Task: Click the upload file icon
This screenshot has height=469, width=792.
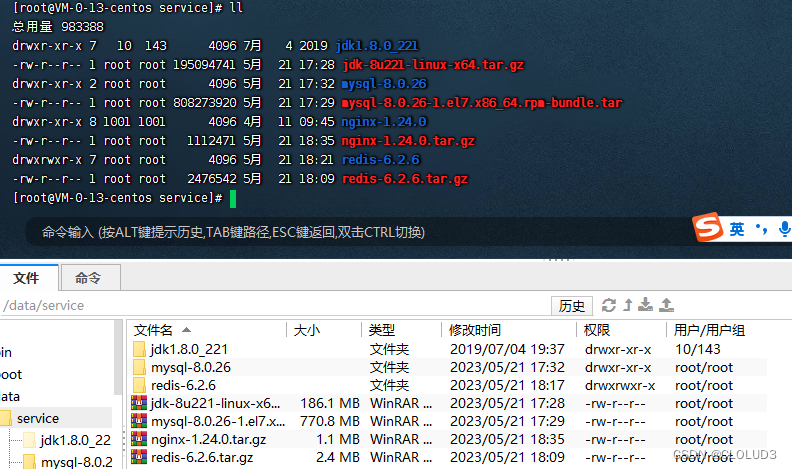Action: coord(666,304)
